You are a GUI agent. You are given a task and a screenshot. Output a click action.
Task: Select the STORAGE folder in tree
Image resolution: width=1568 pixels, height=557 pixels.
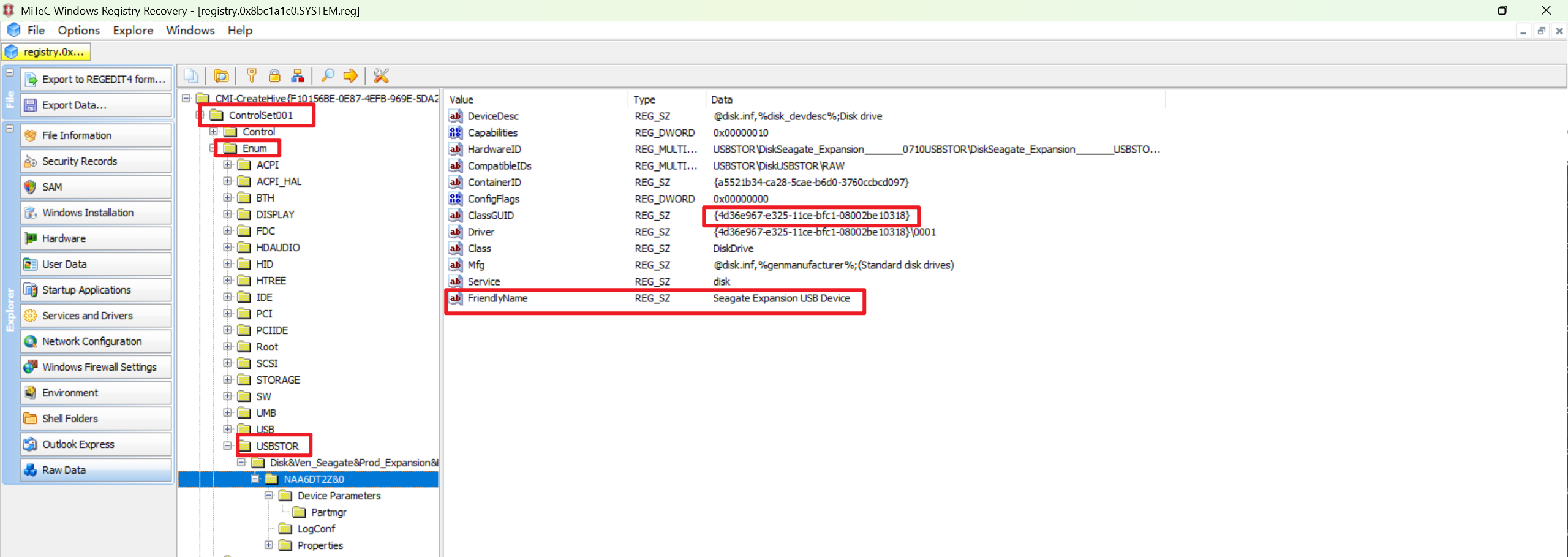[x=277, y=380]
